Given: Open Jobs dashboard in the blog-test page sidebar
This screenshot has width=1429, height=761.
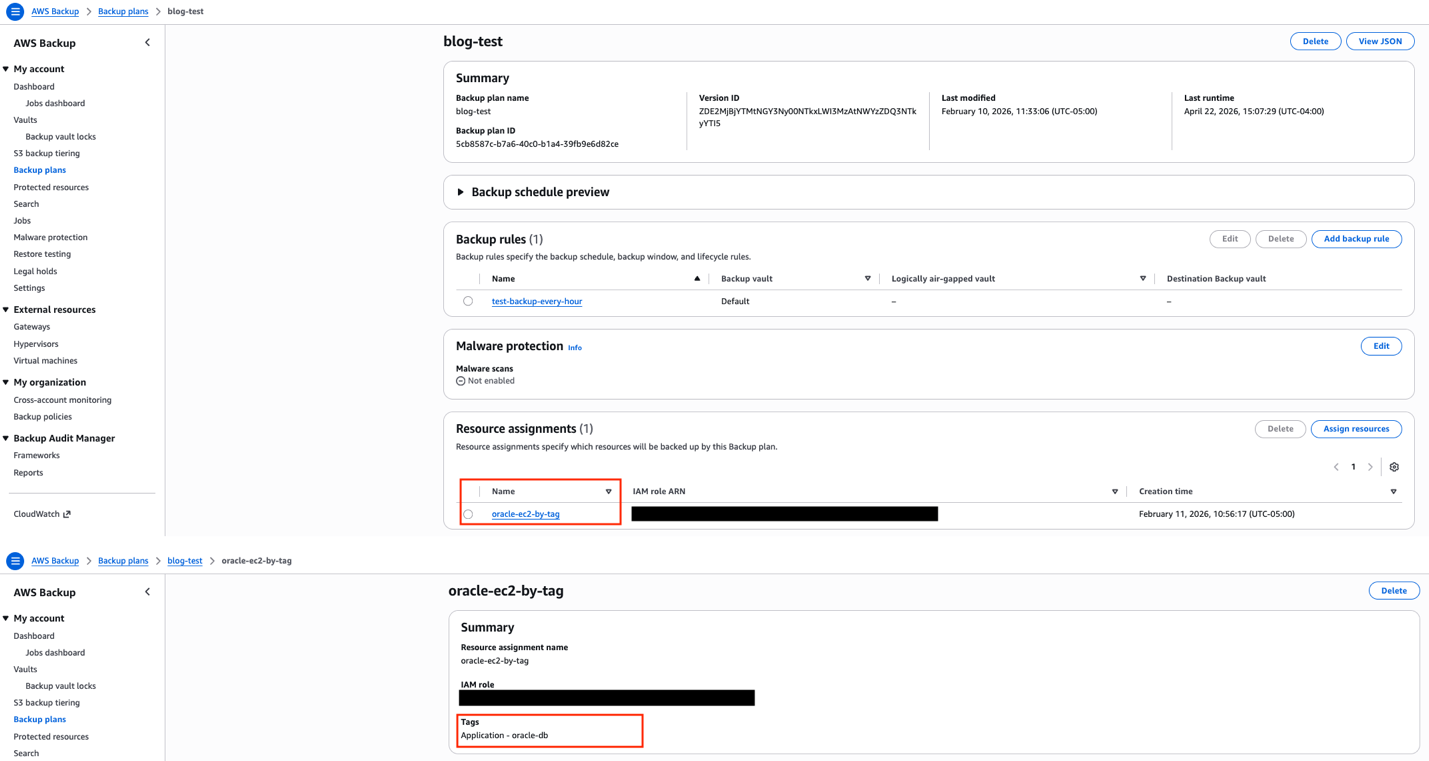Looking at the screenshot, I should (55, 103).
